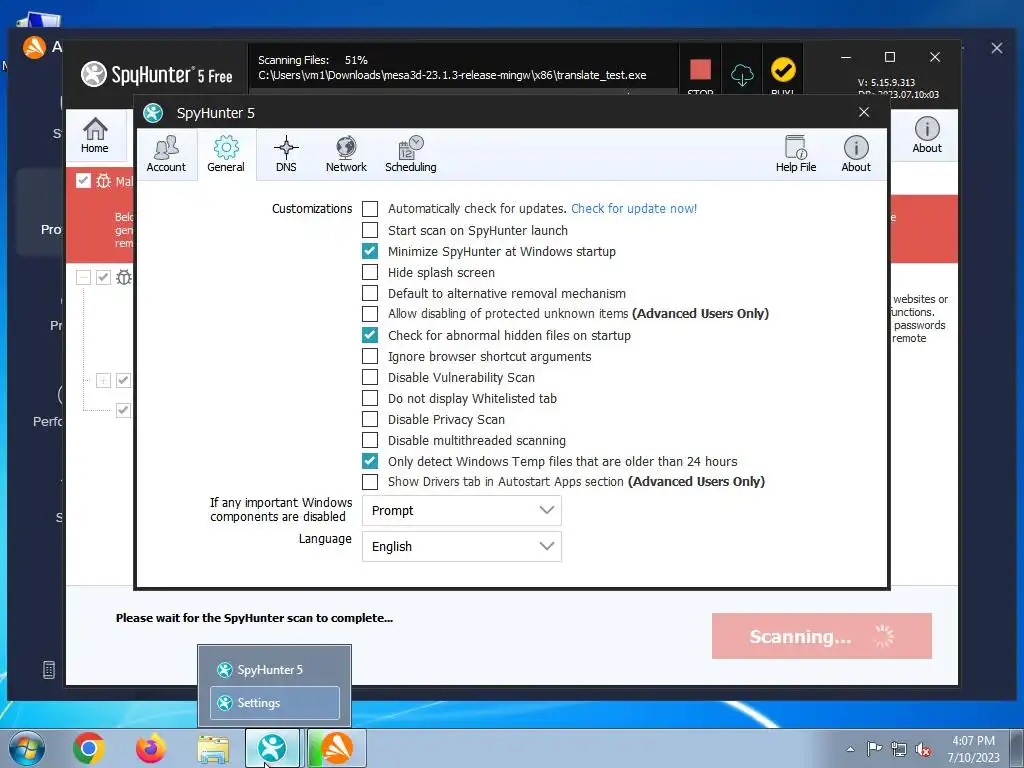The width and height of the screenshot is (1024, 768).
Task: Enable Automatically check for updates
Action: pos(370,209)
